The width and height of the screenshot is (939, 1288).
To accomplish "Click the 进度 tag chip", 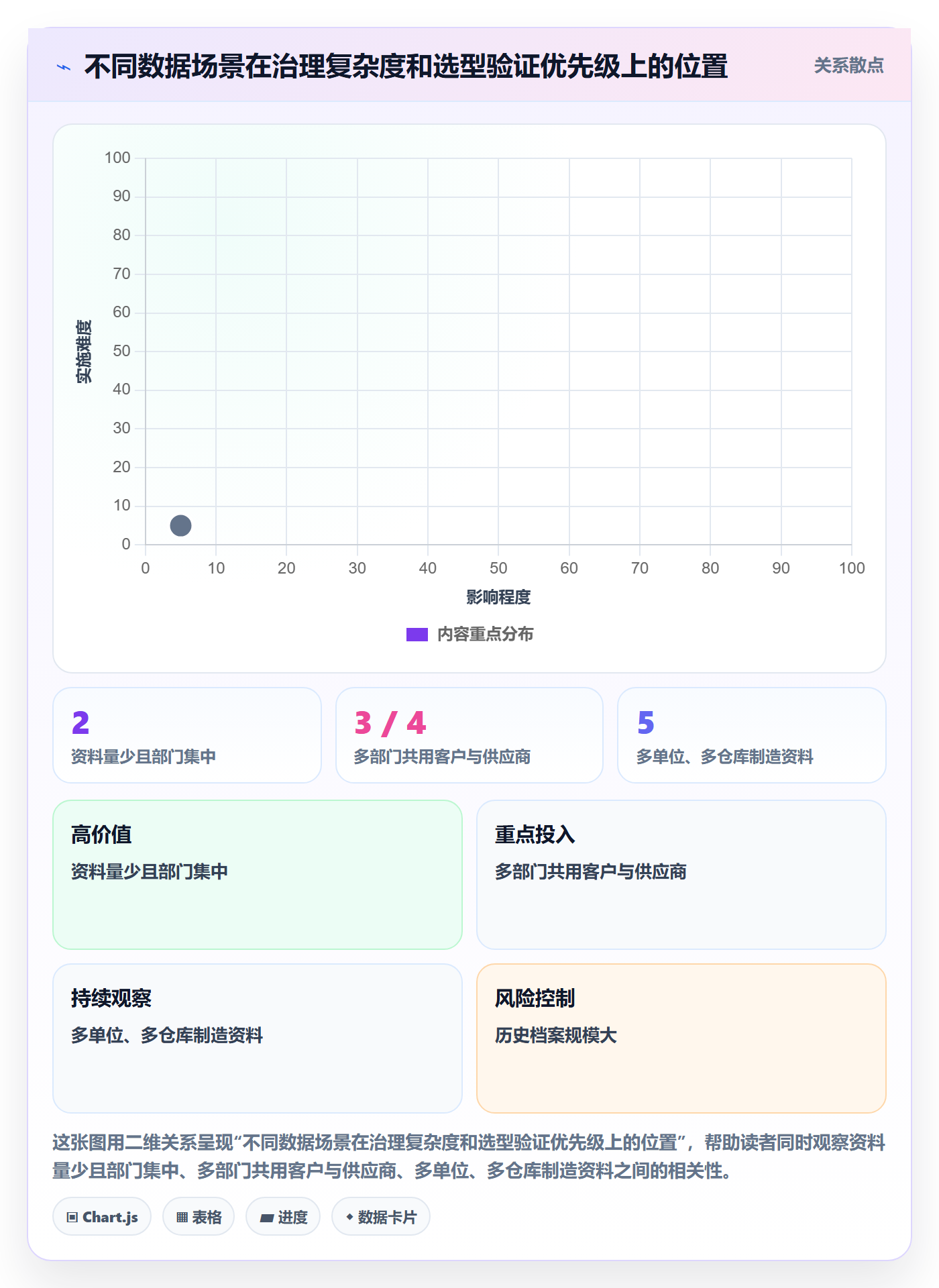I will (x=283, y=1217).
